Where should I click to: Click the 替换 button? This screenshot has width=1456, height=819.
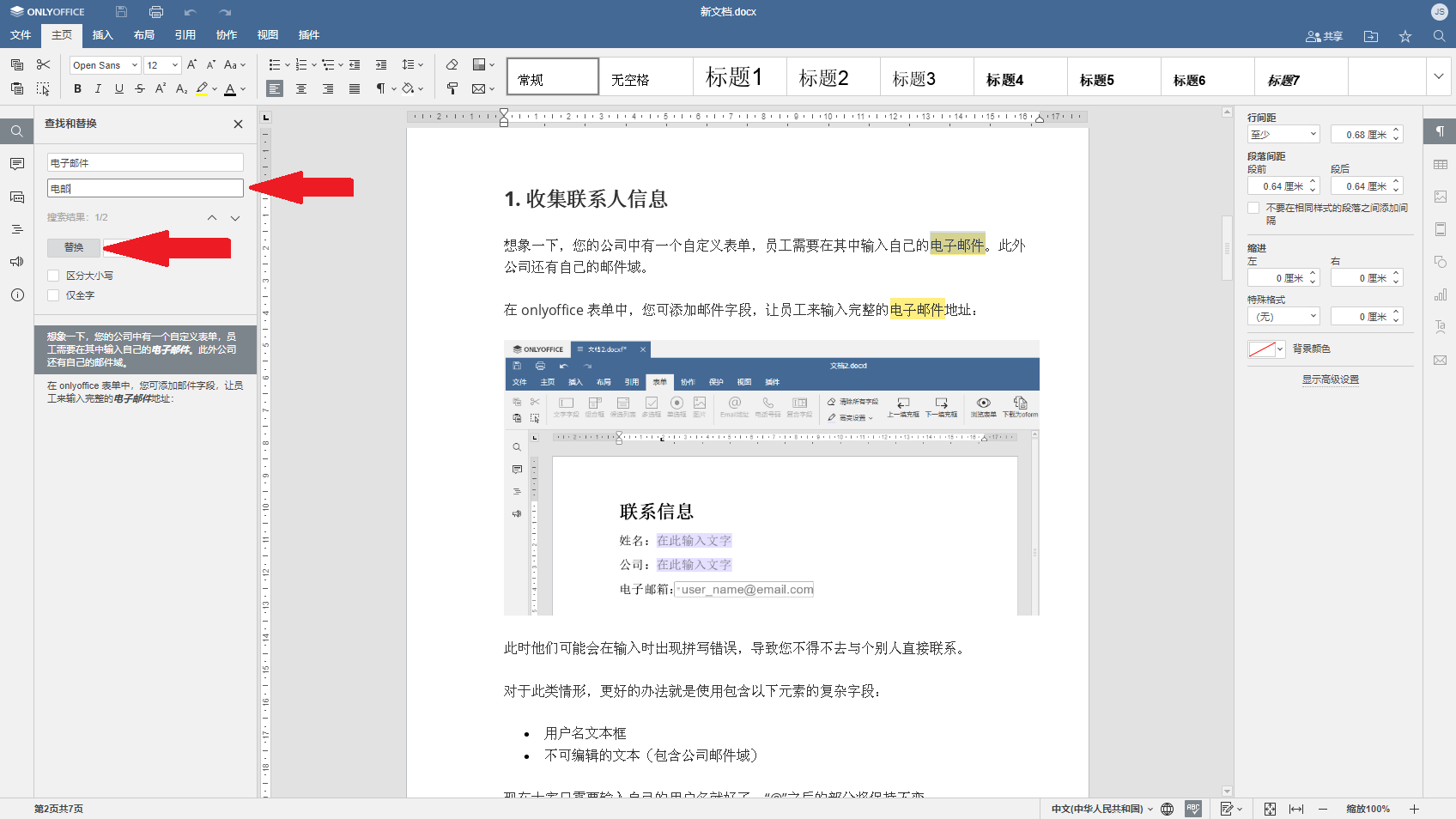coord(74,247)
